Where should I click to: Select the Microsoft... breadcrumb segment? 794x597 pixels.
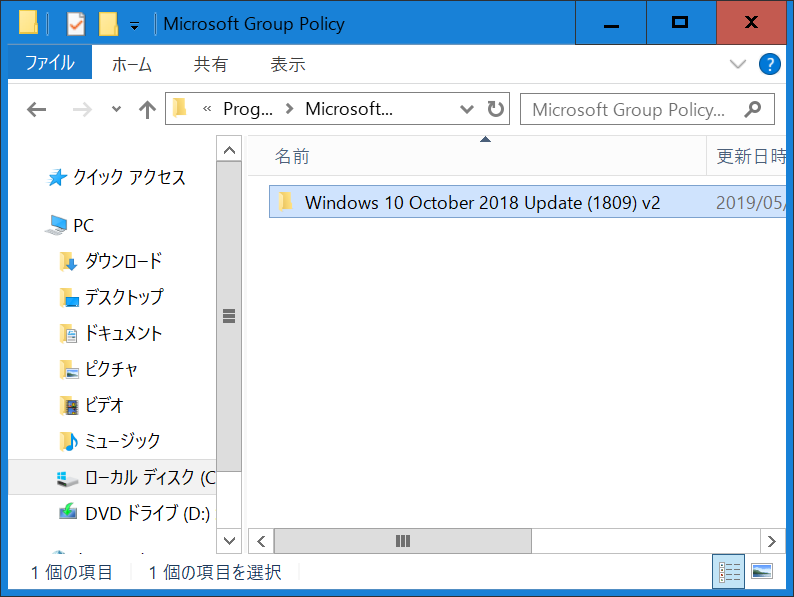(x=349, y=108)
